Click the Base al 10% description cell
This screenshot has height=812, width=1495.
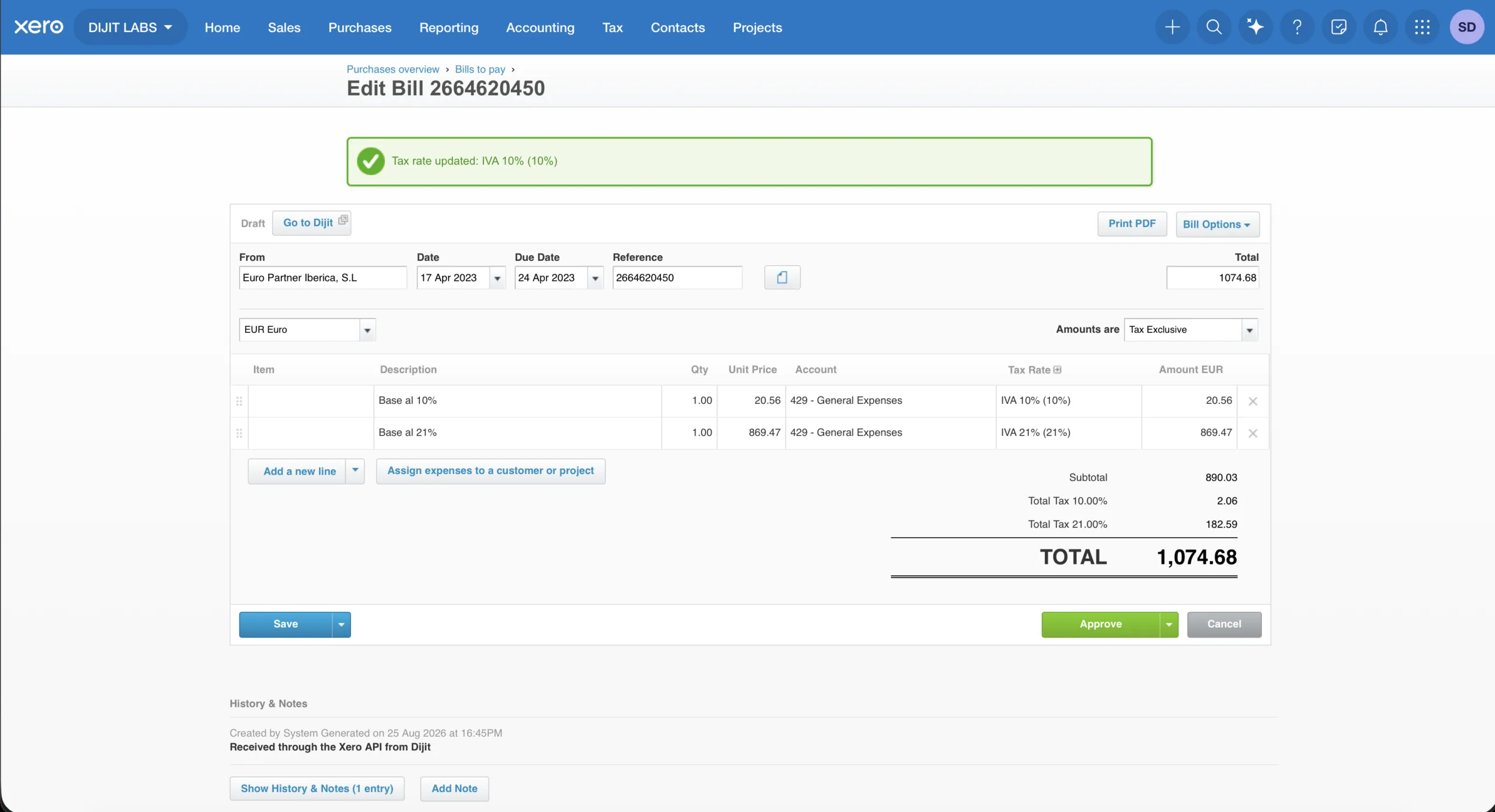517,401
